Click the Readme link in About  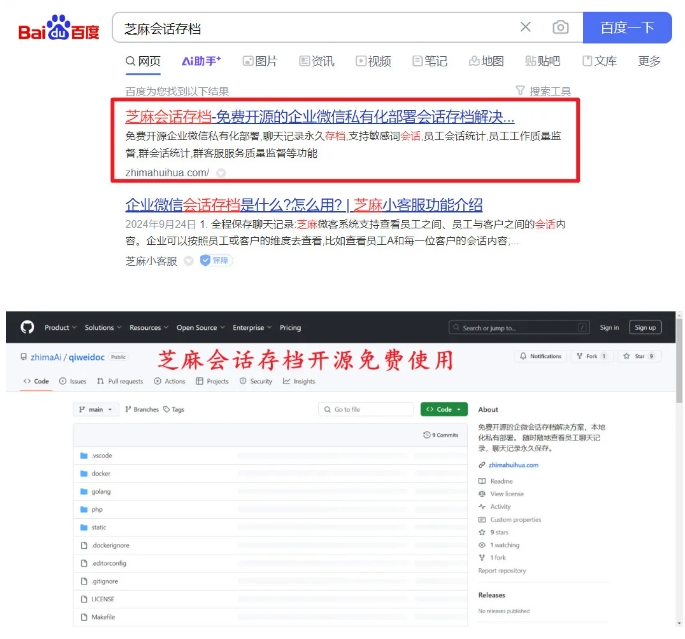click(x=501, y=481)
